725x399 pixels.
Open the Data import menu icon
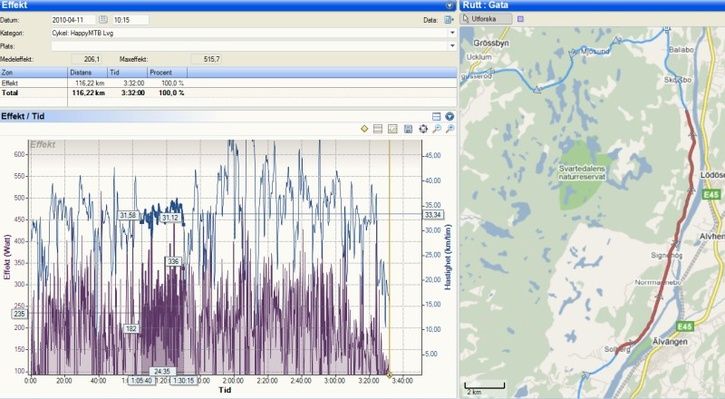(448, 20)
